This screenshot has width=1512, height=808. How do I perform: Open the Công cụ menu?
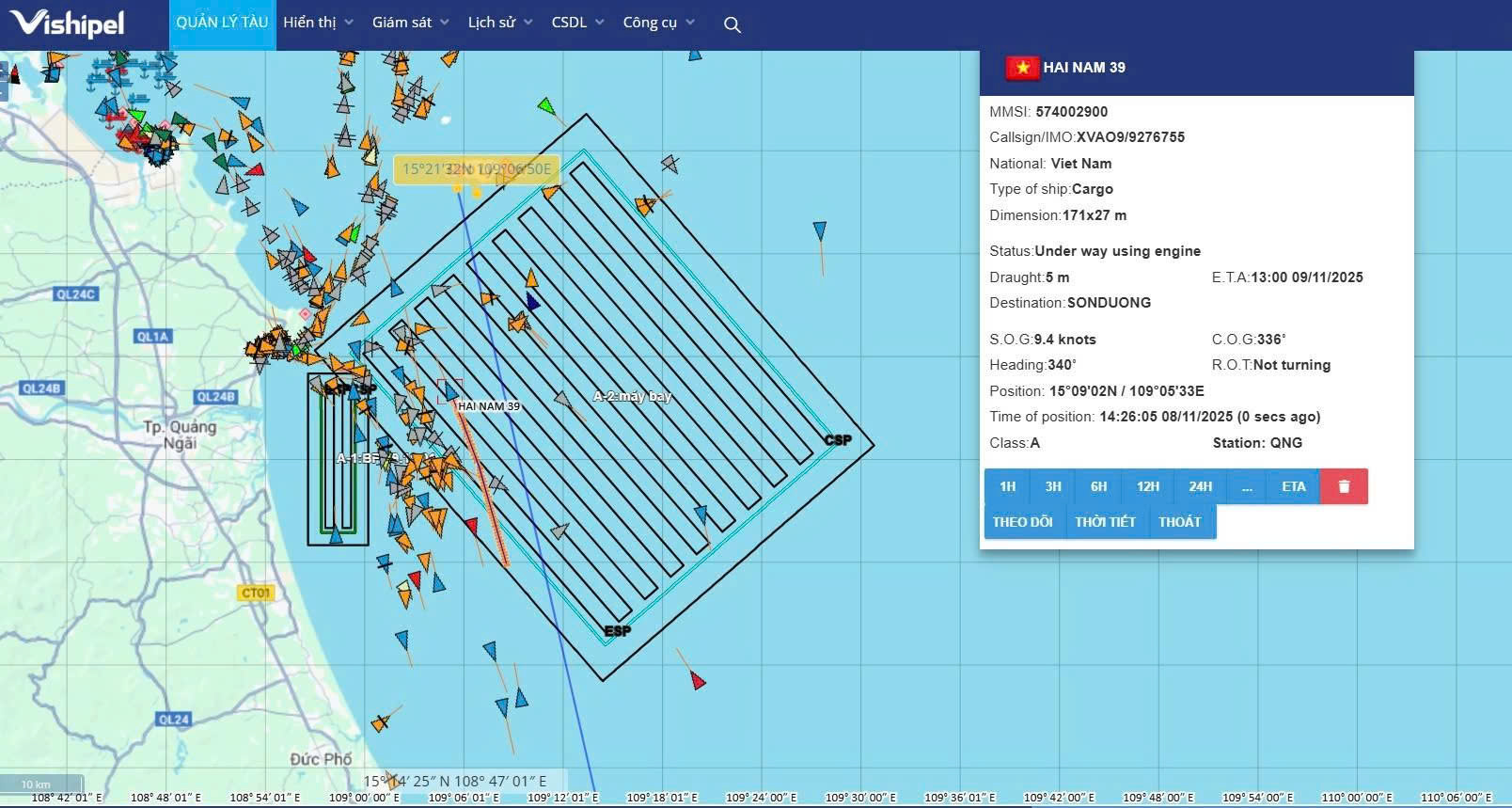658,23
